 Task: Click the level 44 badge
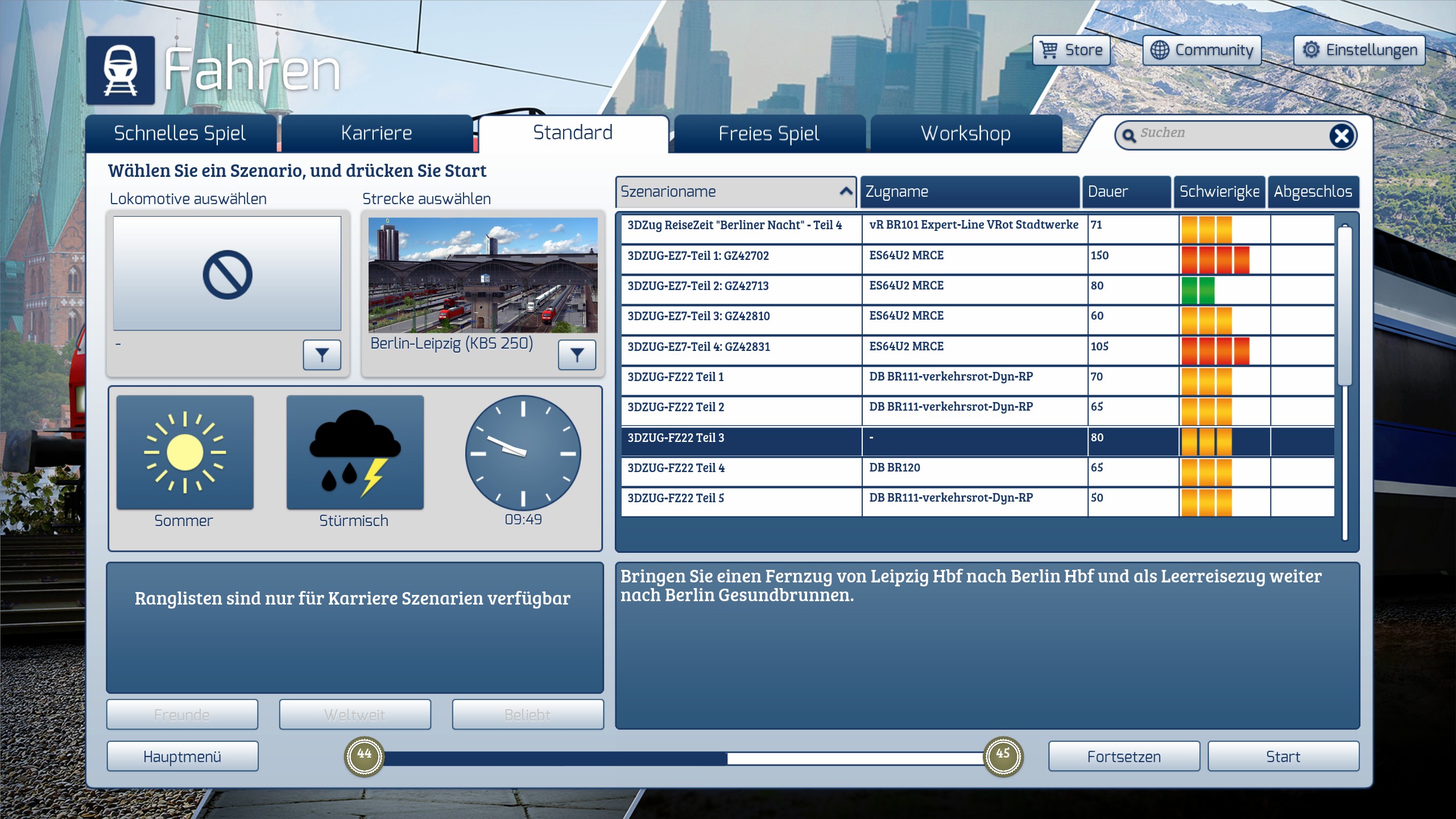(364, 756)
